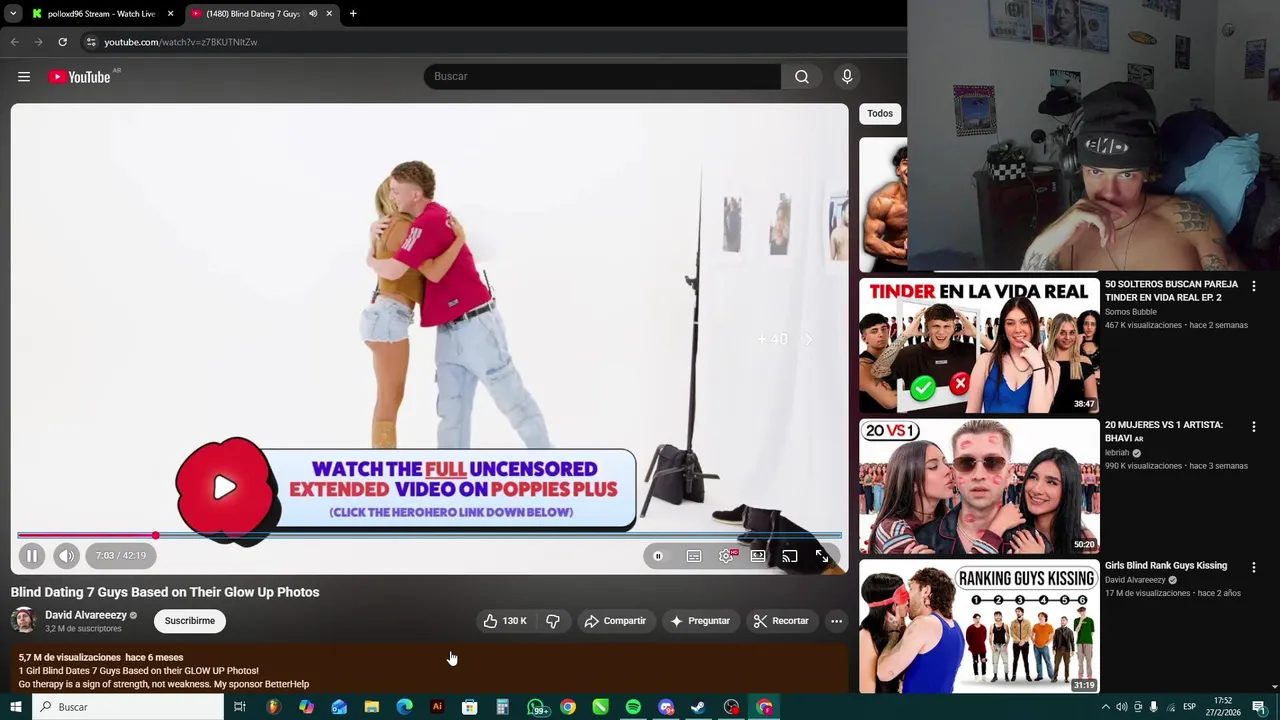Start voice search with the microphone icon
The image size is (1280, 720).
click(847, 76)
